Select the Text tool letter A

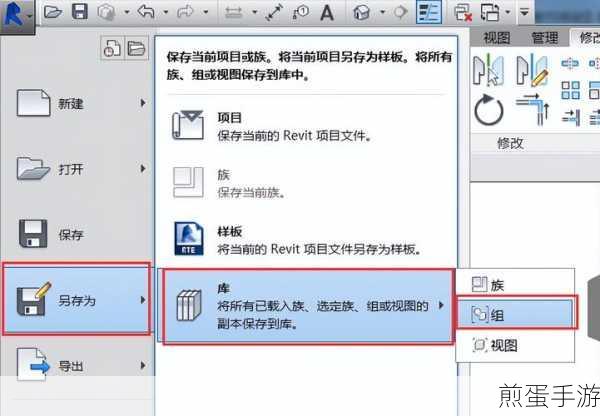327,13
